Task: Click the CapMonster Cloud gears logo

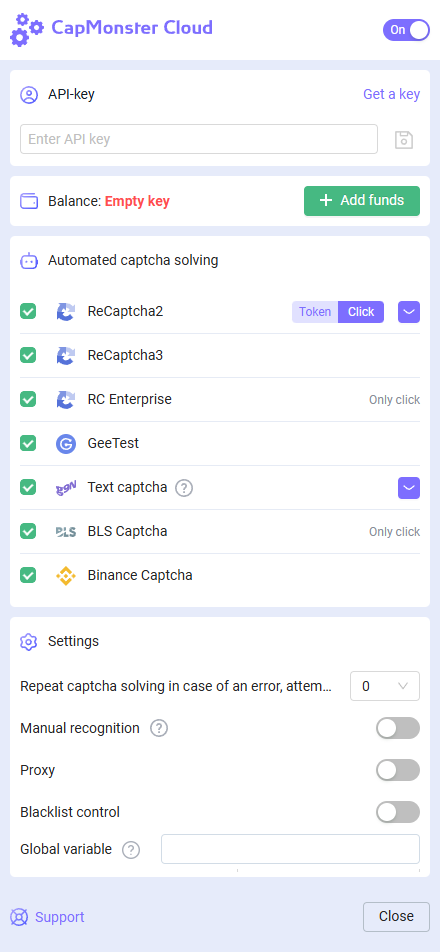Action: [x=27, y=30]
